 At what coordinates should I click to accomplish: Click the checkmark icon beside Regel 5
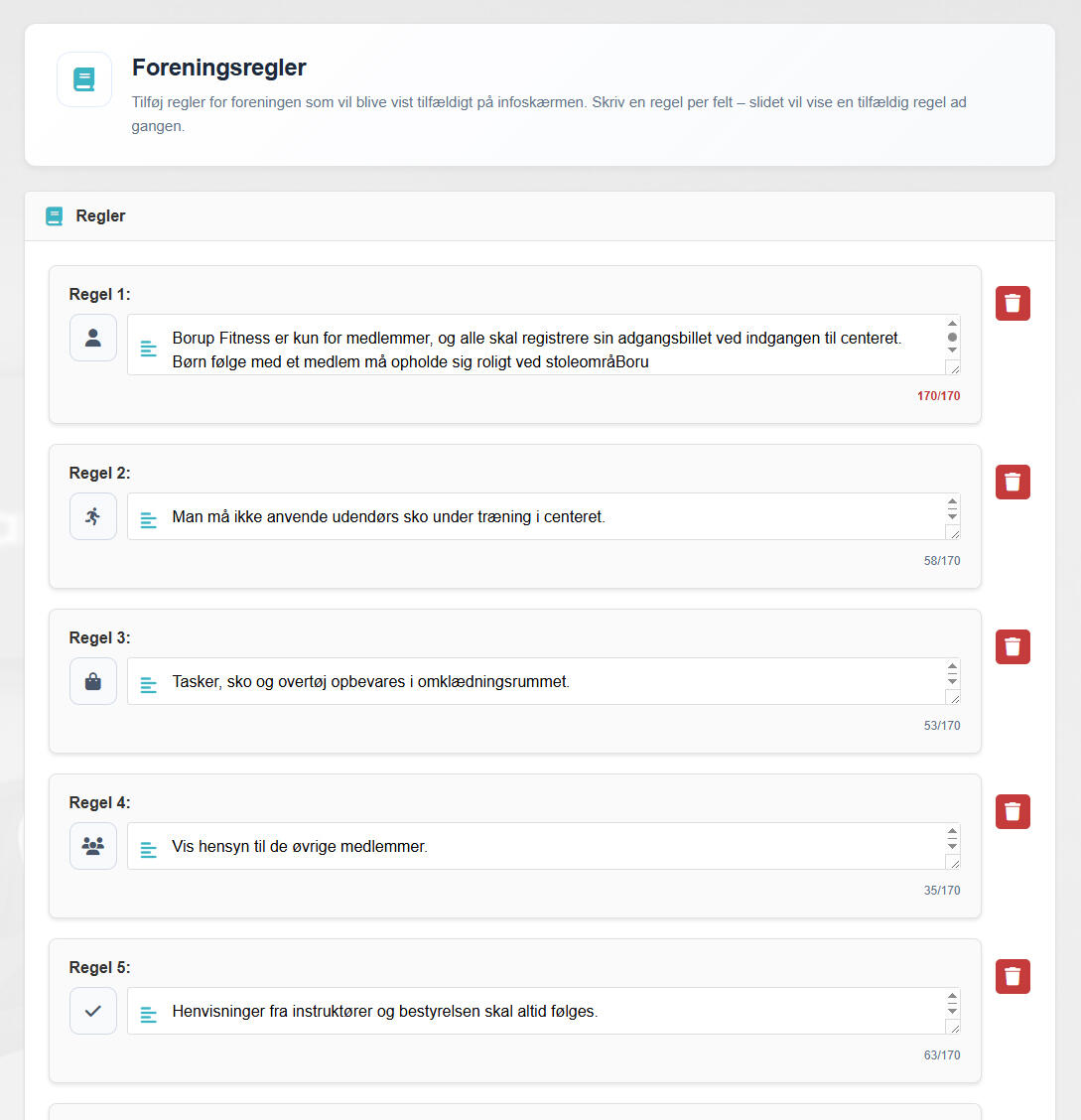[93, 1012]
